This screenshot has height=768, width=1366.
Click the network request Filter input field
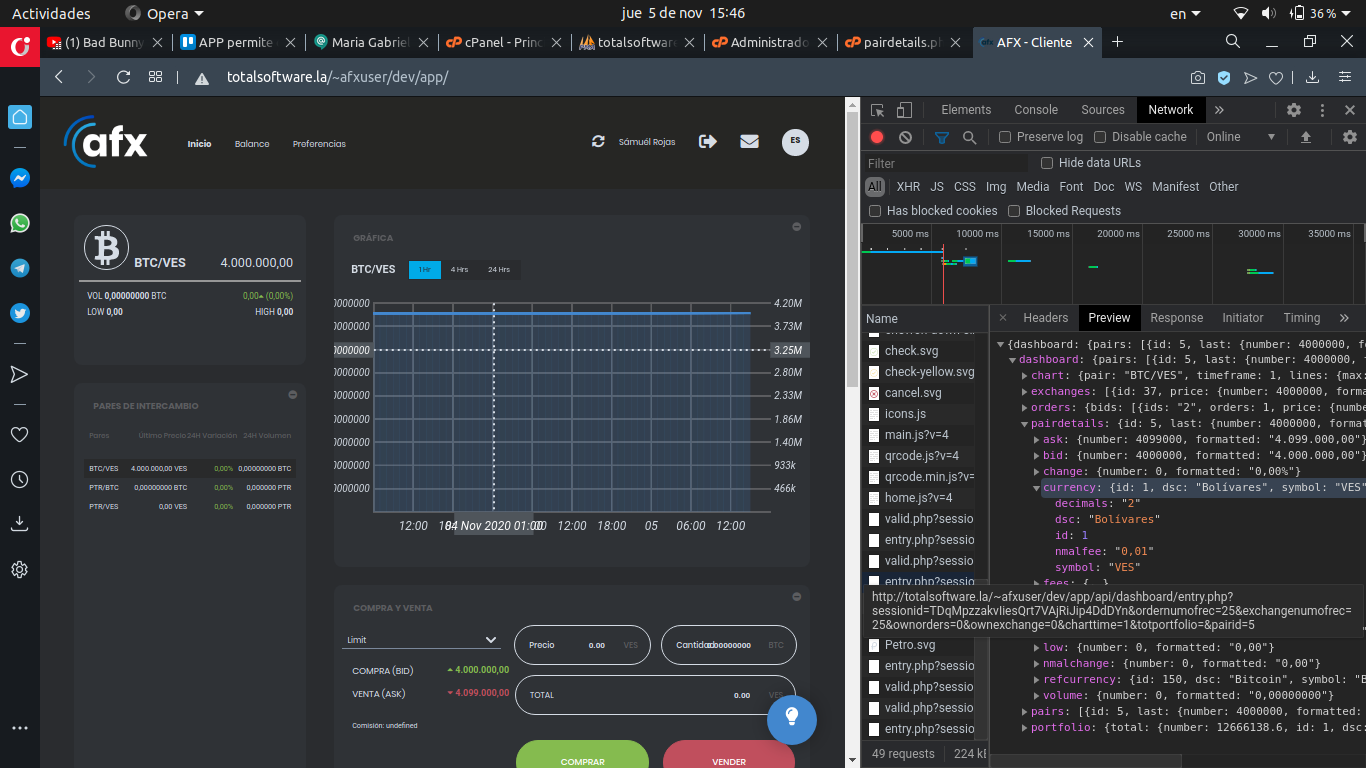click(946, 163)
